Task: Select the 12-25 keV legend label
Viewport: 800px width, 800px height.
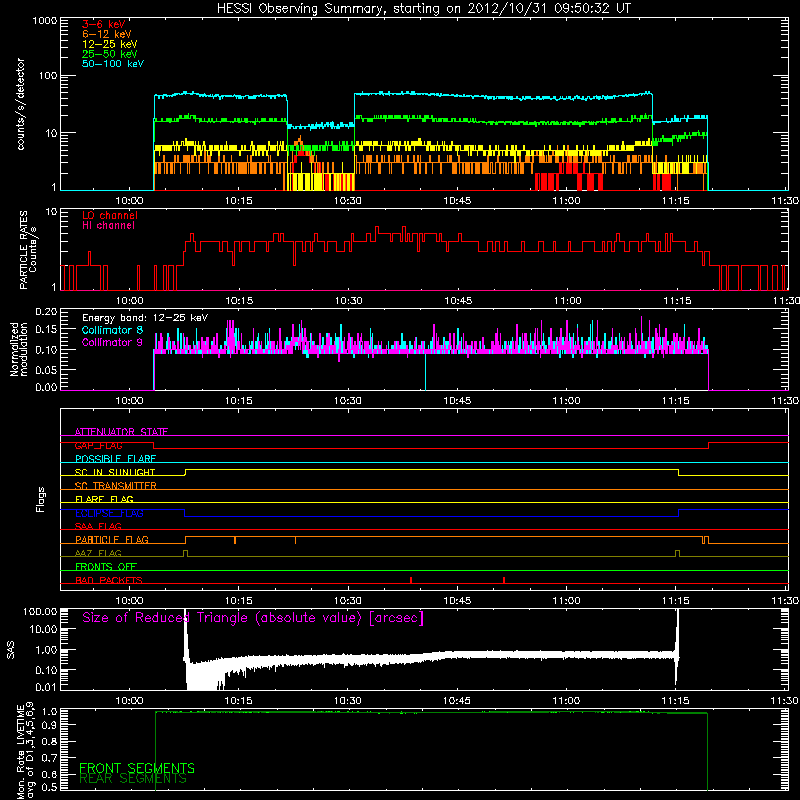Action: 110,44
